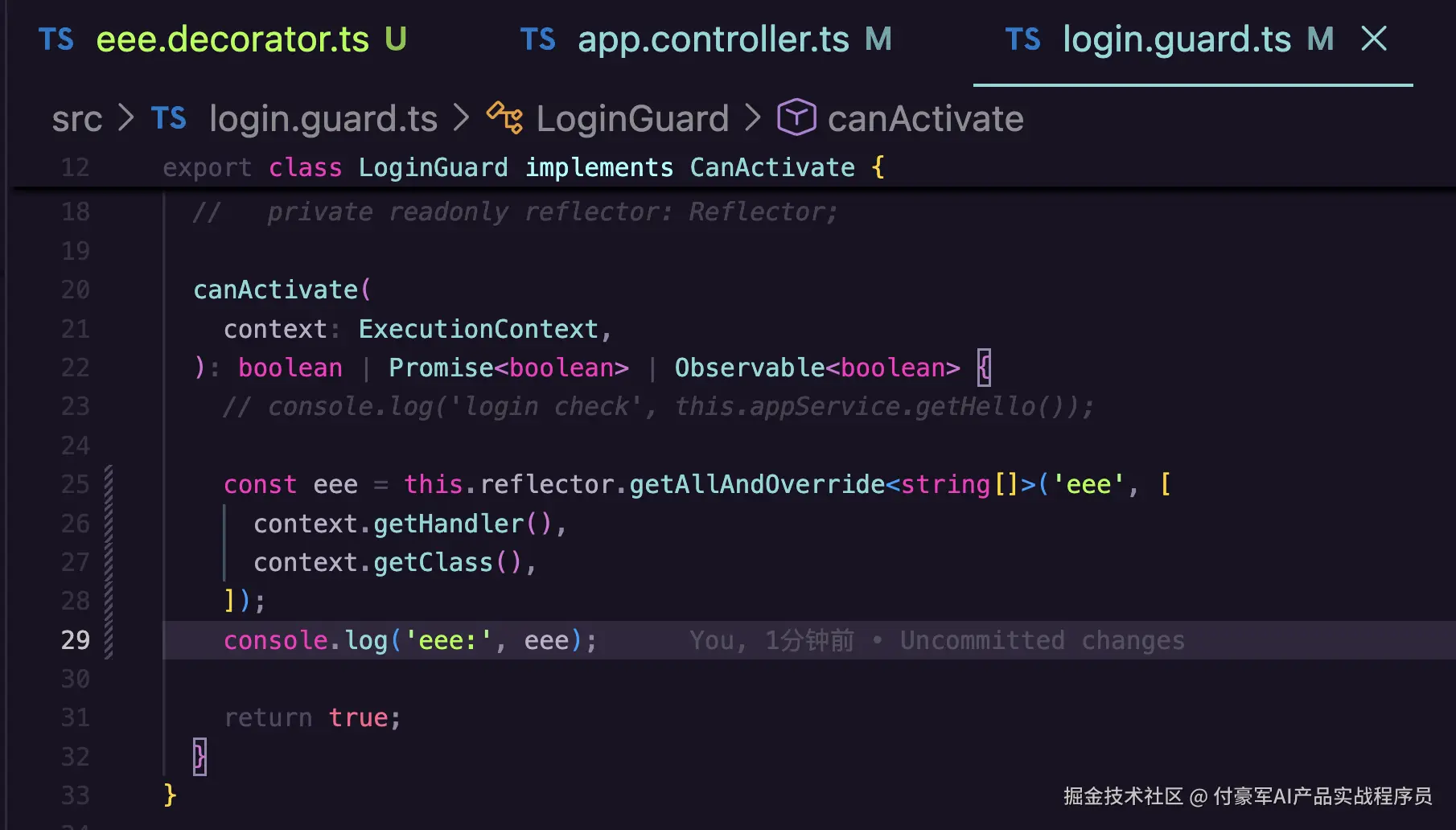Click 'CanActivate' interface name on line 12

click(772, 167)
